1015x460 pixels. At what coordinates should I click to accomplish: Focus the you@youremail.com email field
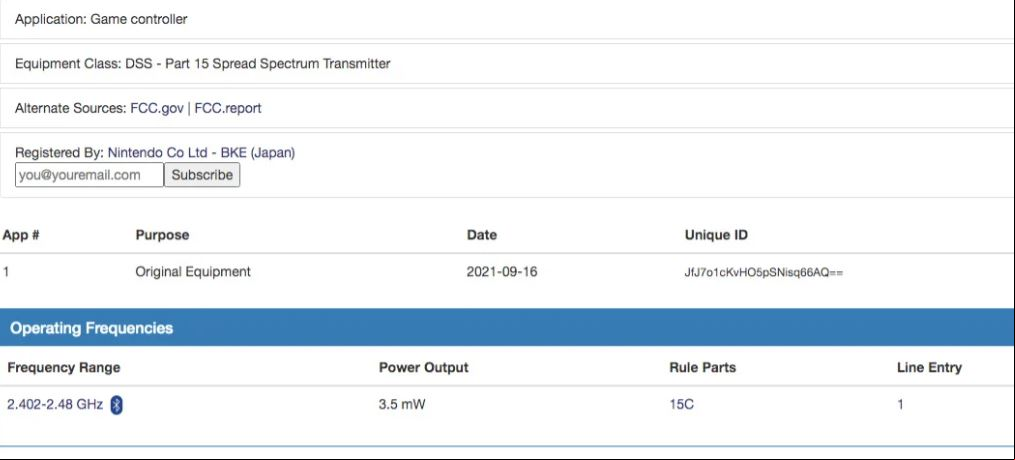(89, 175)
